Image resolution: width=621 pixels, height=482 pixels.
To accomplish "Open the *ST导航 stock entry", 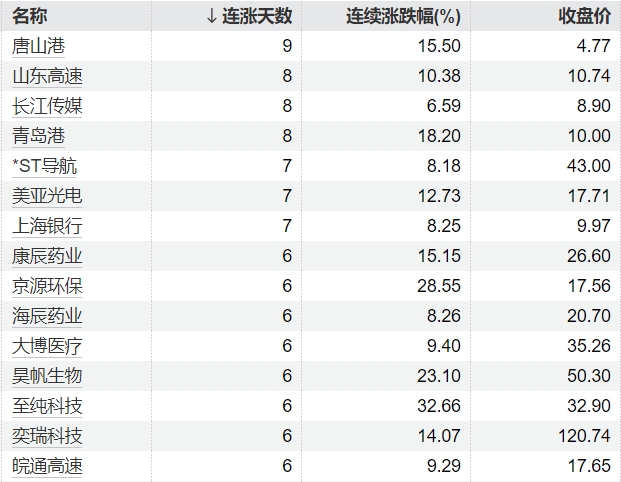I will 44,165.
